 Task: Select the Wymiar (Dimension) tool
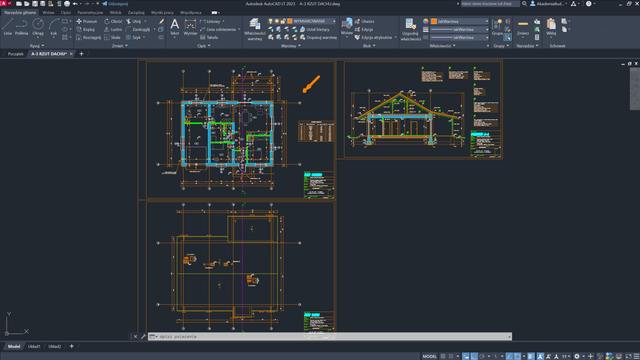190,27
